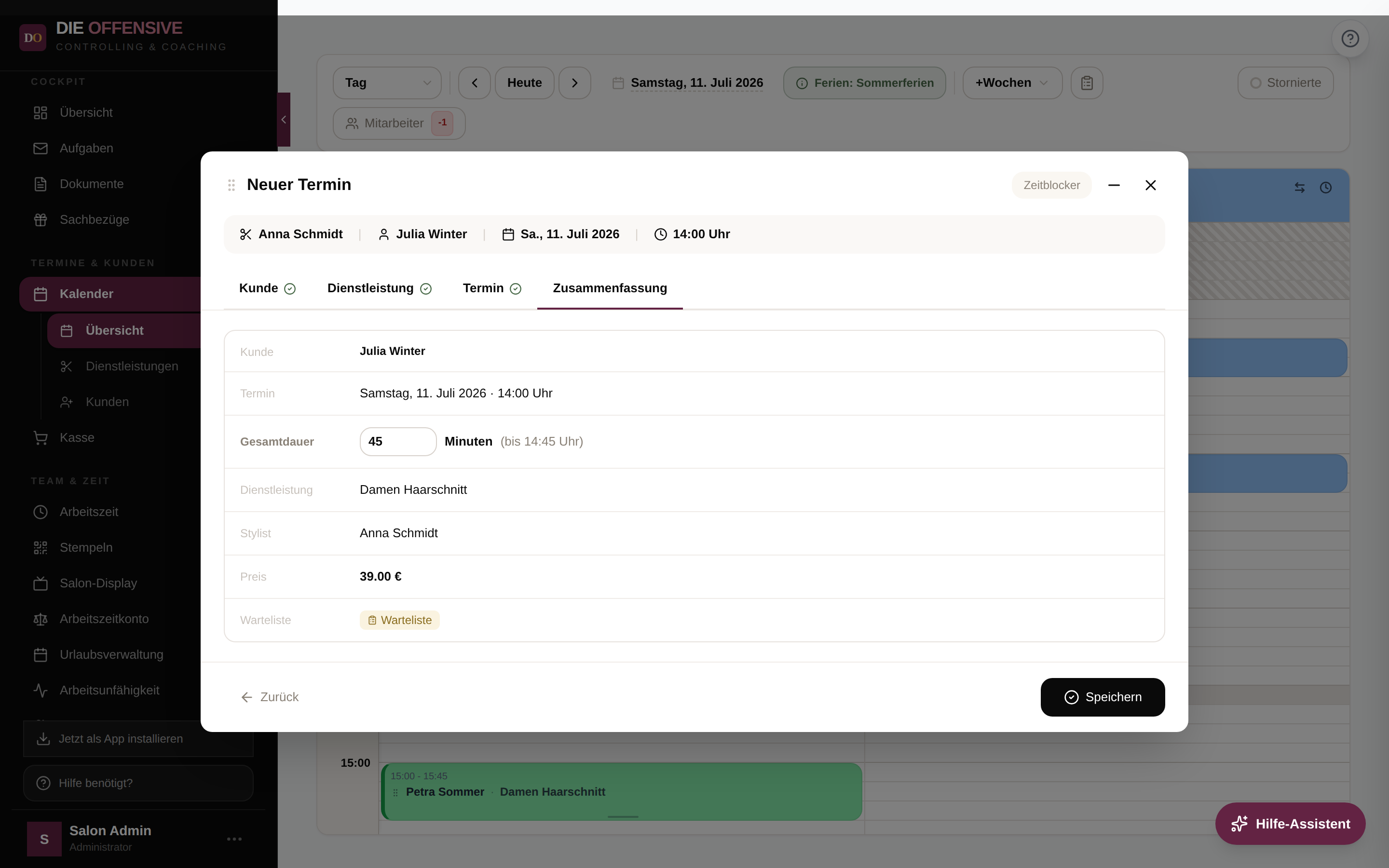
Task: Switch to the Dienstleistung tab
Action: (x=380, y=288)
